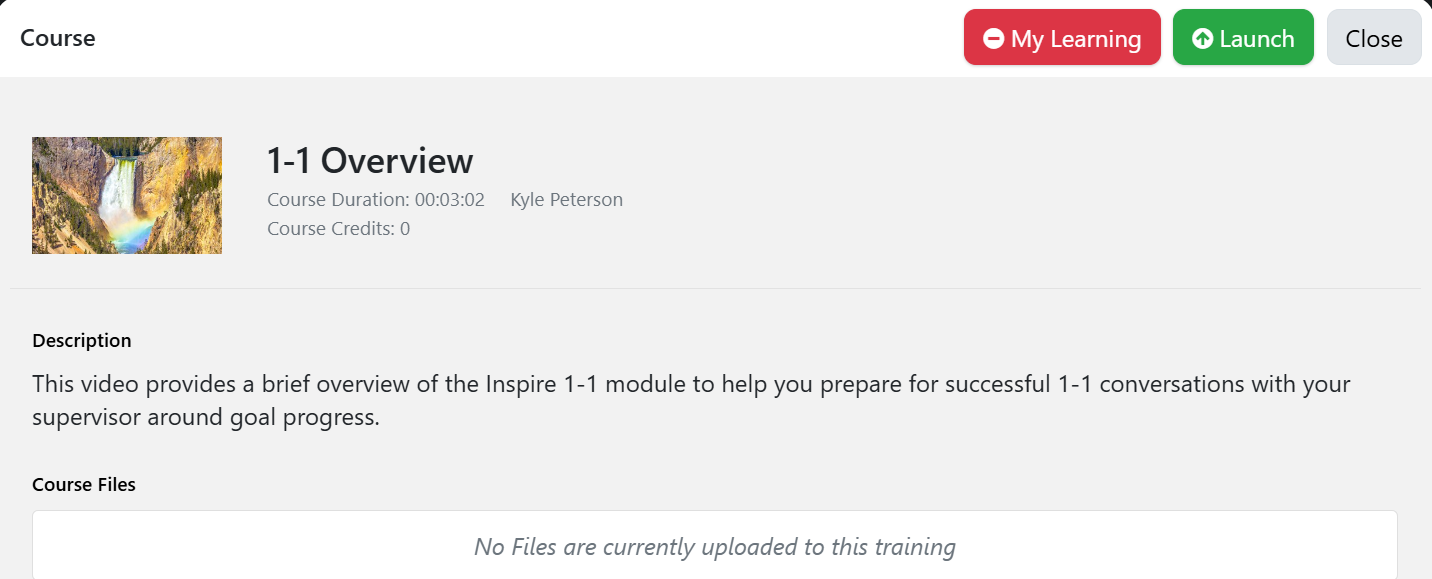The height and width of the screenshot is (579, 1432).
Task: Select the 1-1 Overview course title
Action: point(370,161)
